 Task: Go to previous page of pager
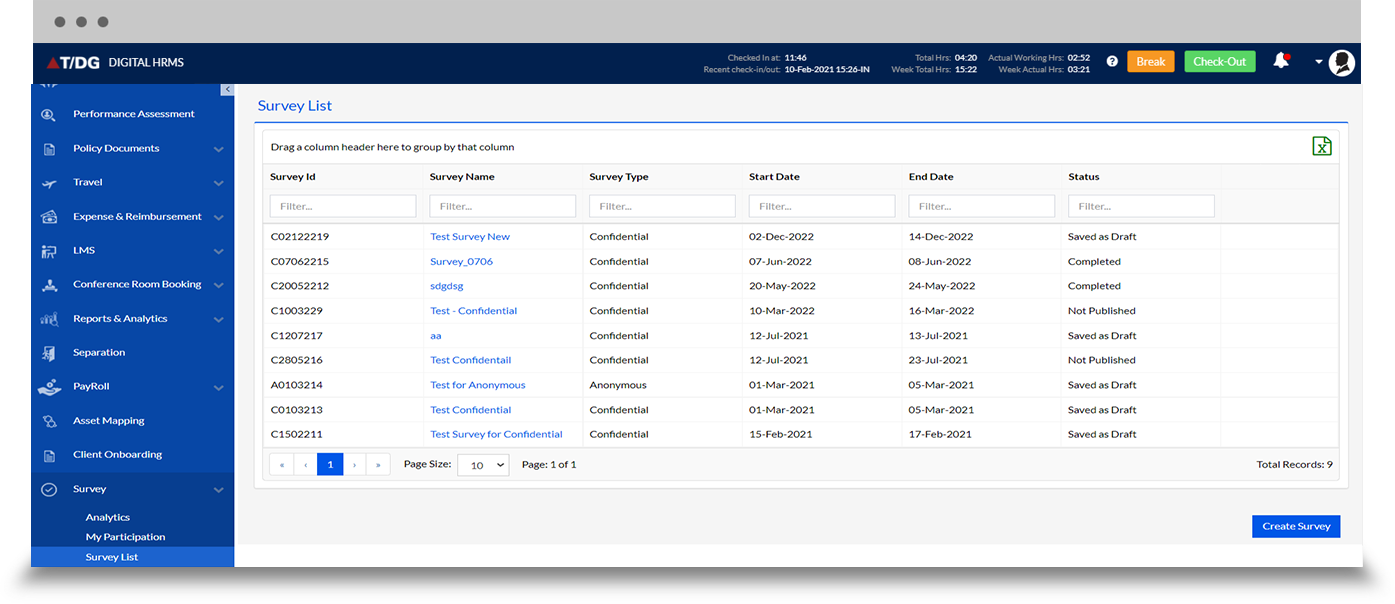(x=306, y=465)
